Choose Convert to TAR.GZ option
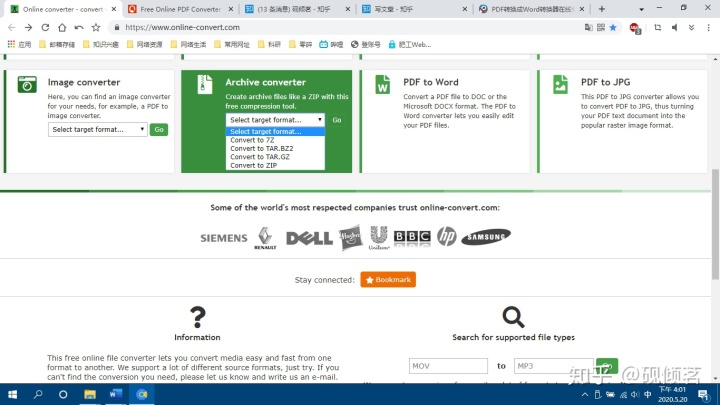The image size is (720, 405). pyautogui.click(x=275, y=157)
